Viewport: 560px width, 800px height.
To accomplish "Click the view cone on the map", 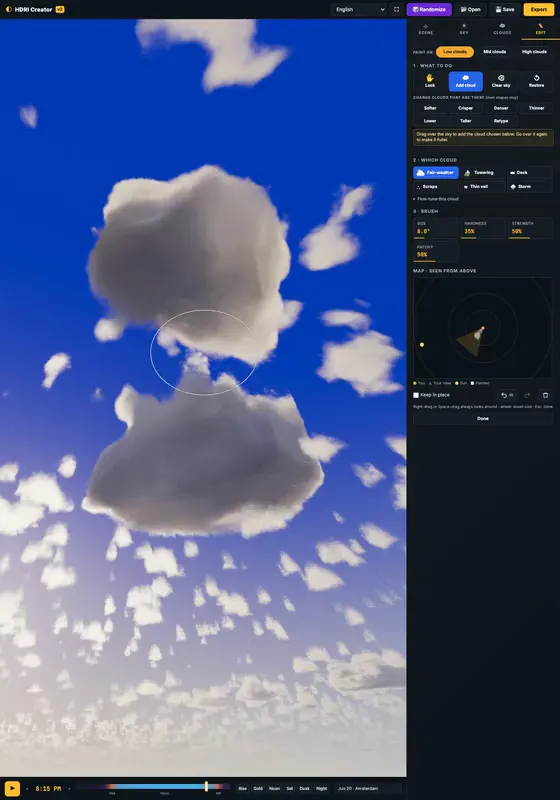I will pos(470,344).
